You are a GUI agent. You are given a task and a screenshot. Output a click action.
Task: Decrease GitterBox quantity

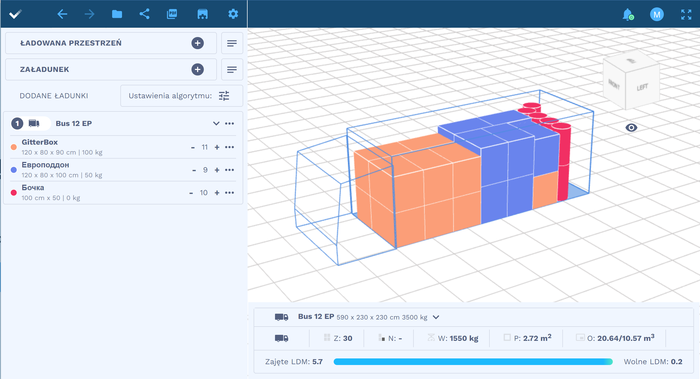(x=193, y=147)
